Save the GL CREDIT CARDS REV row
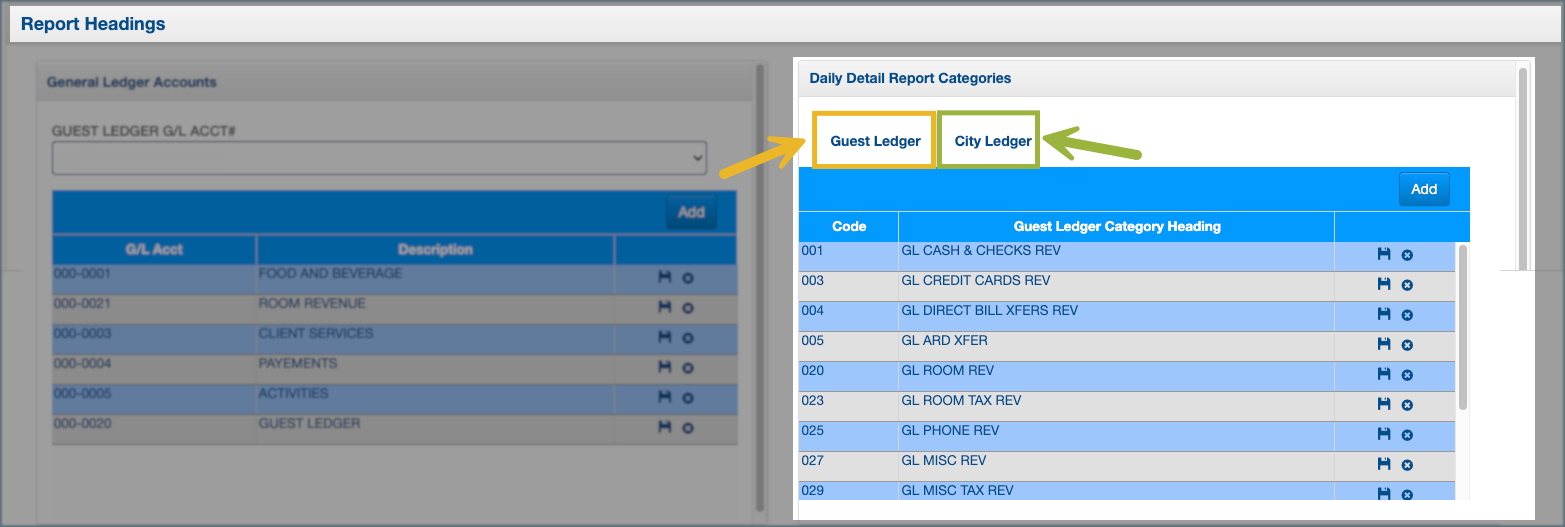 [x=1384, y=285]
